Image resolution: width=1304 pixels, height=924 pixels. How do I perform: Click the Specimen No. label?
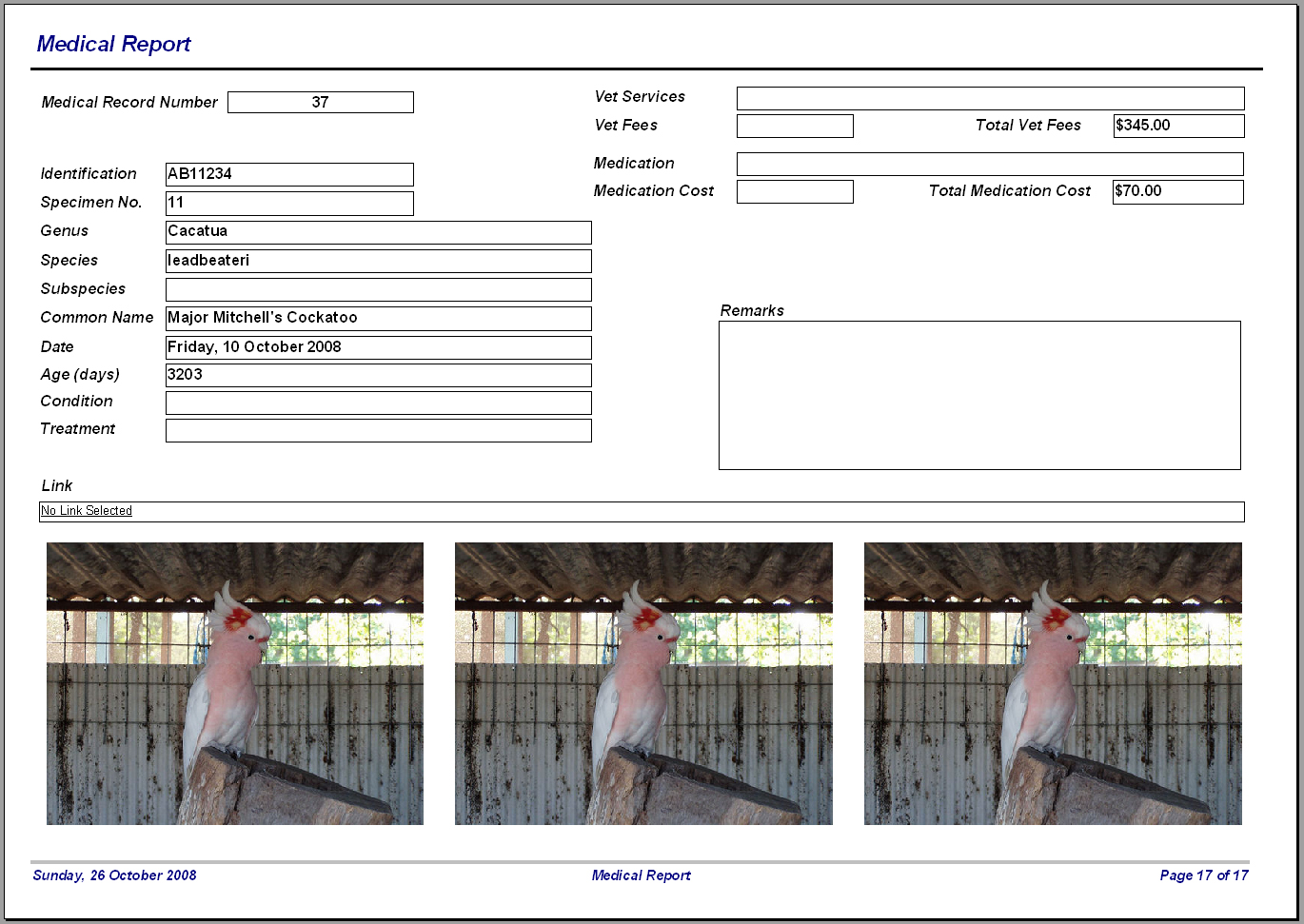pyautogui.click(x=91, y=202)
